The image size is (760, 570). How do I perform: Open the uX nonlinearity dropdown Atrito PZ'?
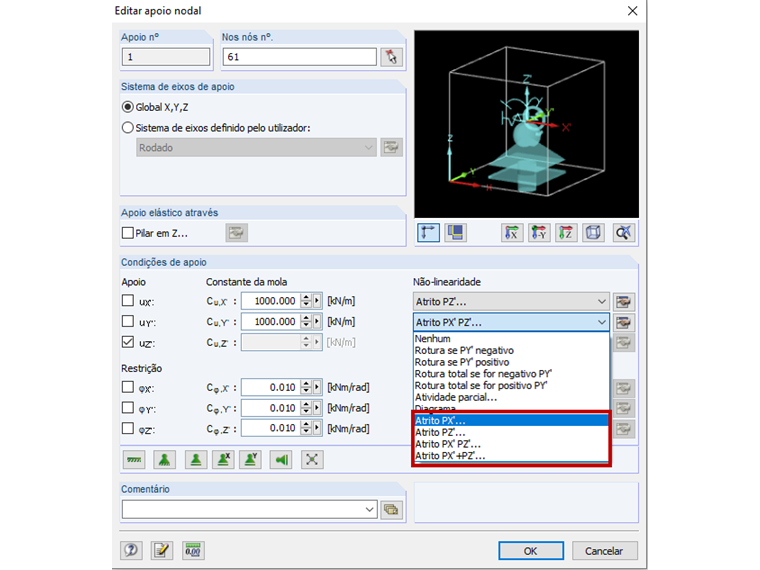click(x=511, y=301)
